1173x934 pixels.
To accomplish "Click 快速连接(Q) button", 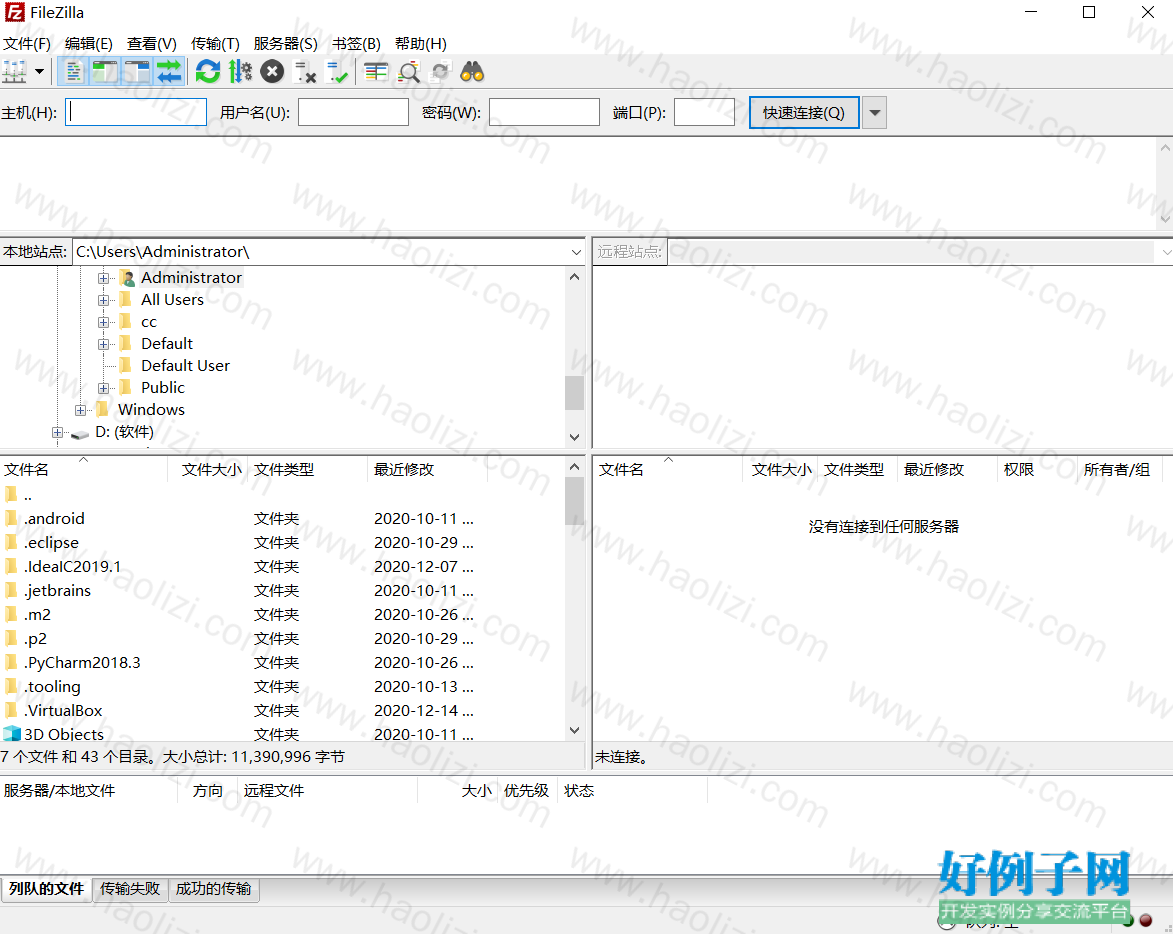I will pyautogui.click(x=803, y=113).
